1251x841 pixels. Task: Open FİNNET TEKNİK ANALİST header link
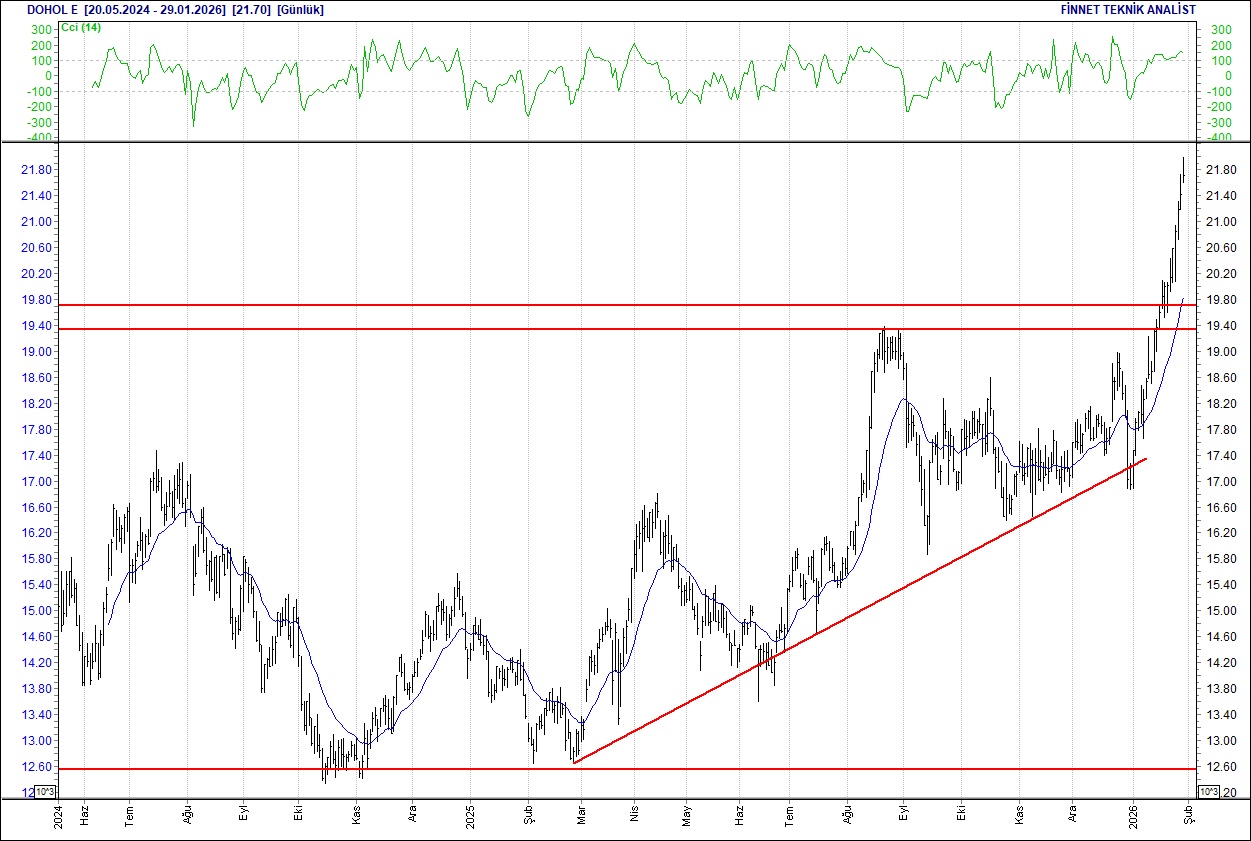[x=1131, y=9]
